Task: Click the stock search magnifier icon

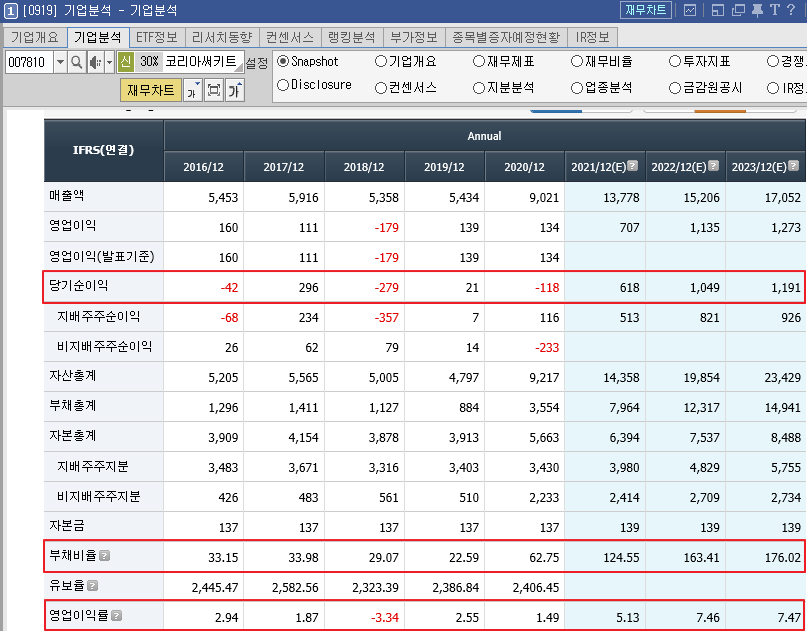Action: click(x=77, y=63)
